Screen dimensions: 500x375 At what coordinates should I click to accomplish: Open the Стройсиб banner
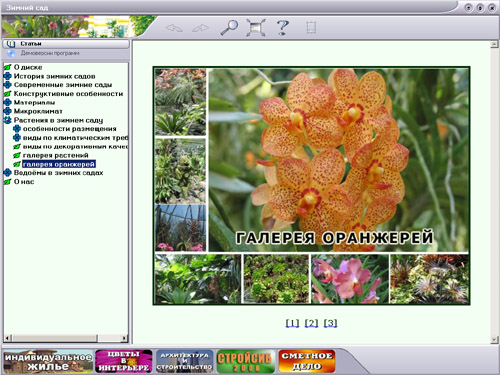click(246, 361)
